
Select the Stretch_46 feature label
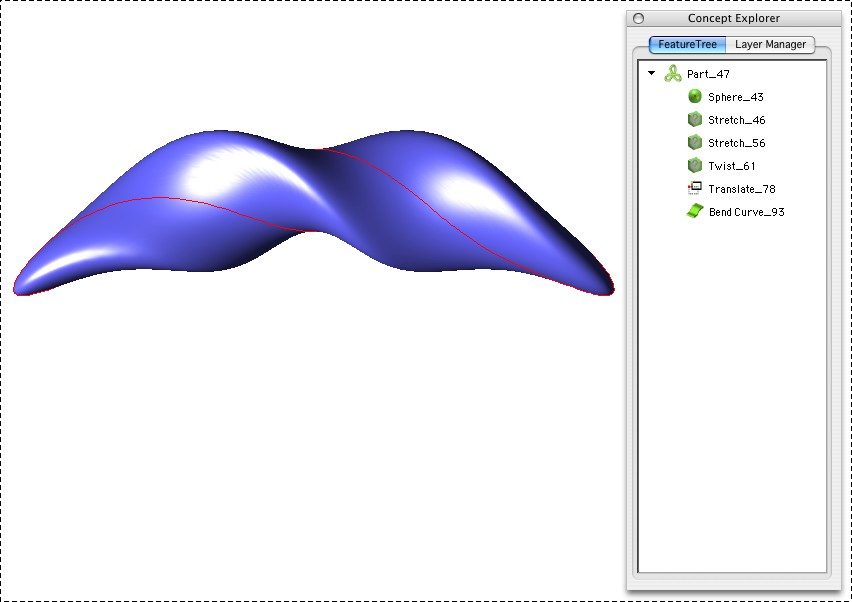[x=736, y=121]
